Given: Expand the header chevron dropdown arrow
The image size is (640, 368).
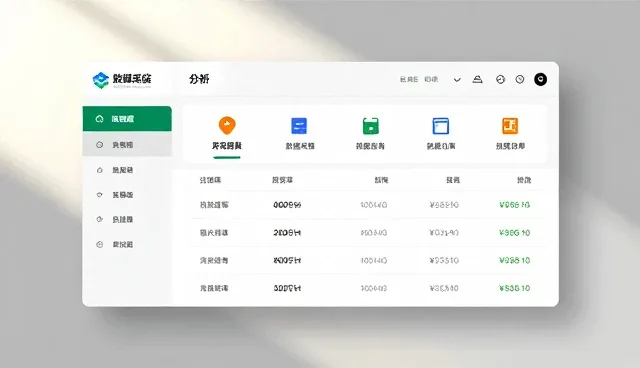Looking at the screenshot, I should [x=457, y=80].
